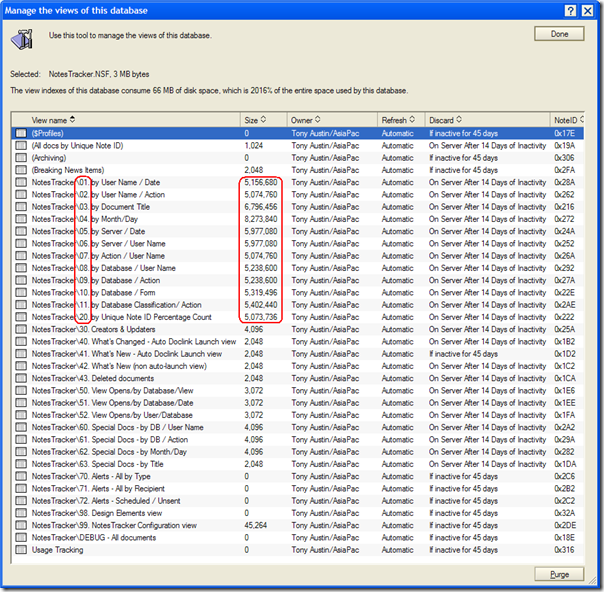This screenshot has height=592, width=604.
Task: Select row 60. Special Docs - by DB / User Name
Action: [297, 427]
